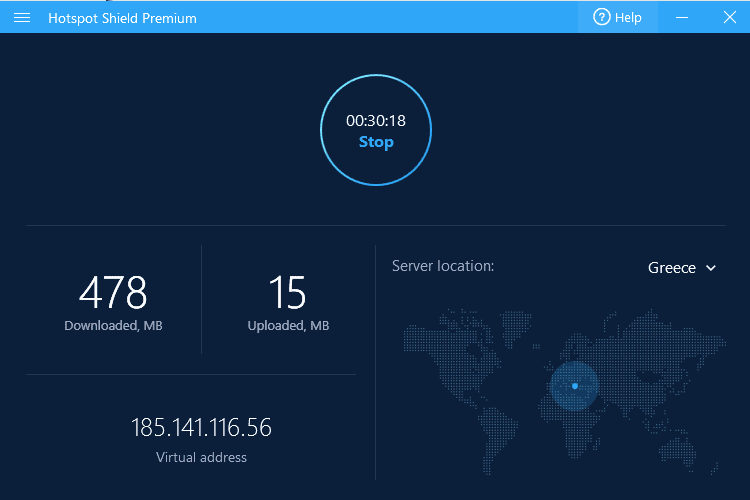Open the hamburger menu
750x500 pixels.
pos(22,18)
